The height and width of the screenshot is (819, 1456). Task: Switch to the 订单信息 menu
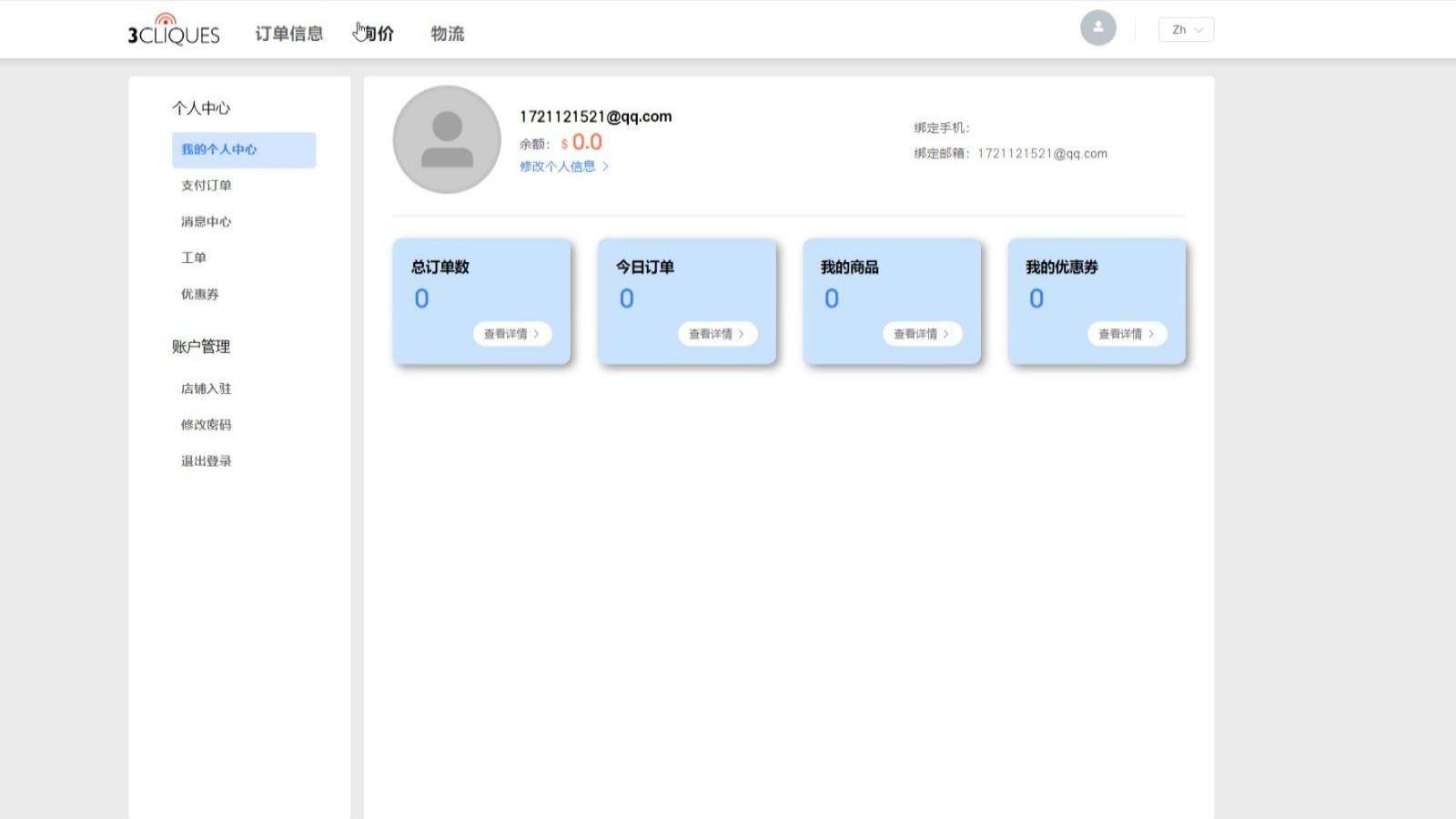[291, 33]
